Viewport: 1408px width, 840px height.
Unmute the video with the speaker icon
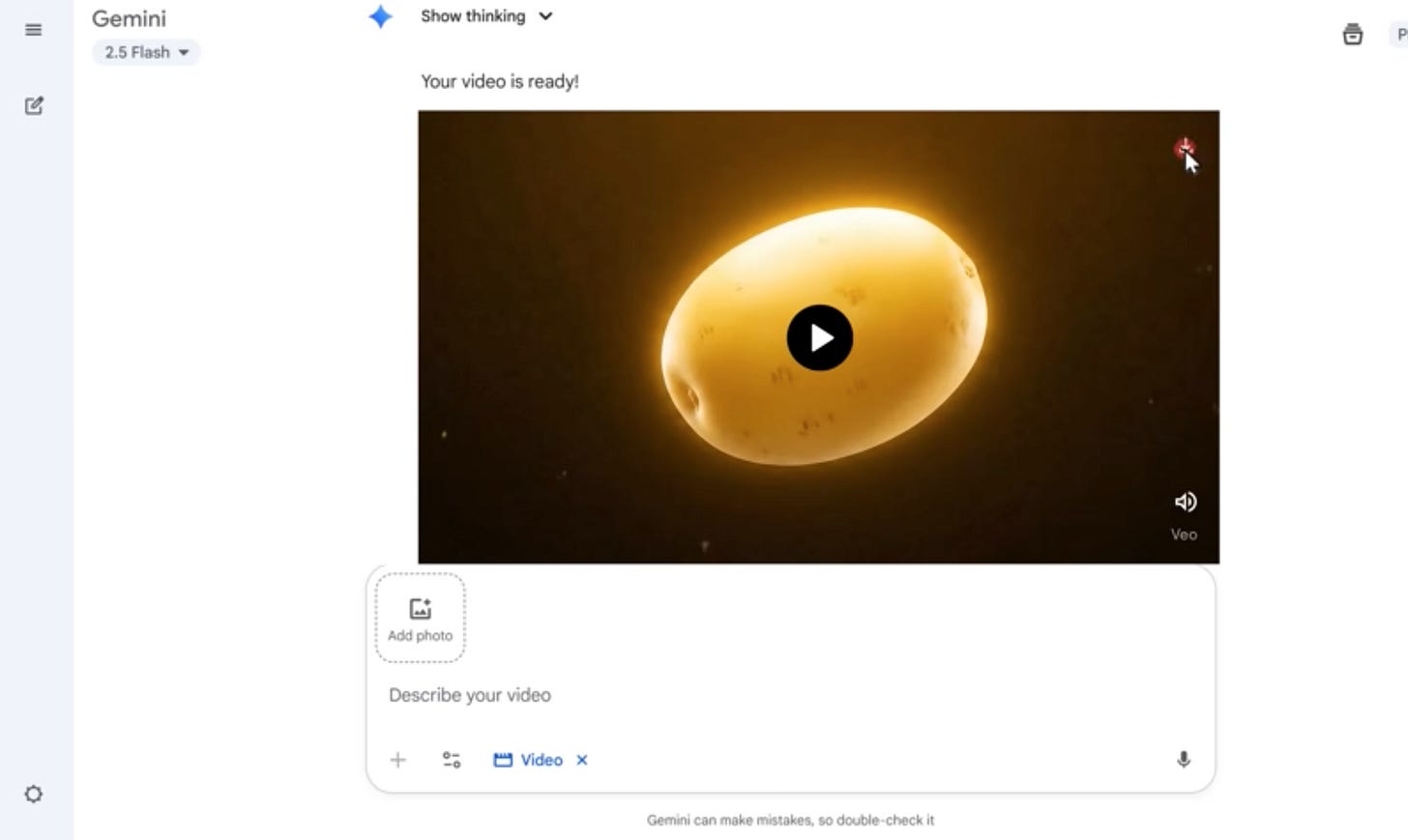[x=1184, y=502]
